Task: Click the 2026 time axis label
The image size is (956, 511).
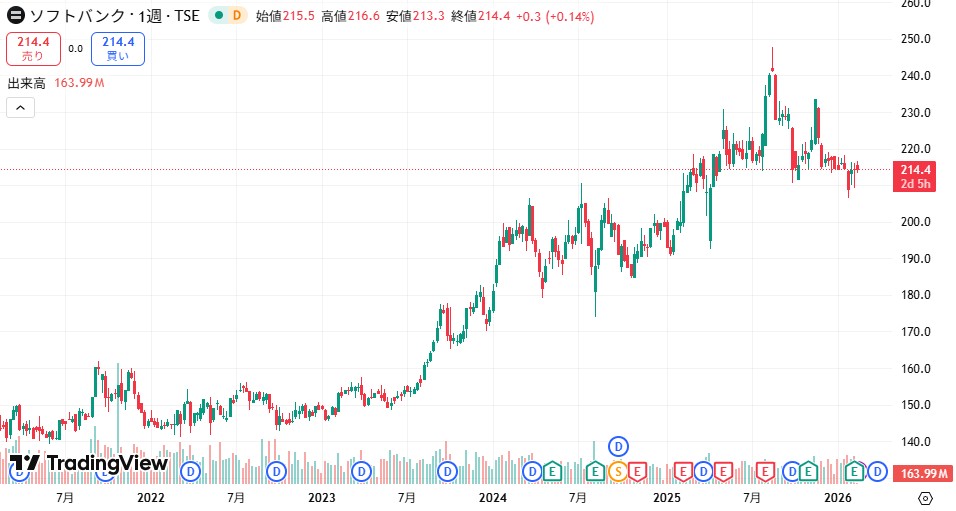Action: click(x=838, y=498)
